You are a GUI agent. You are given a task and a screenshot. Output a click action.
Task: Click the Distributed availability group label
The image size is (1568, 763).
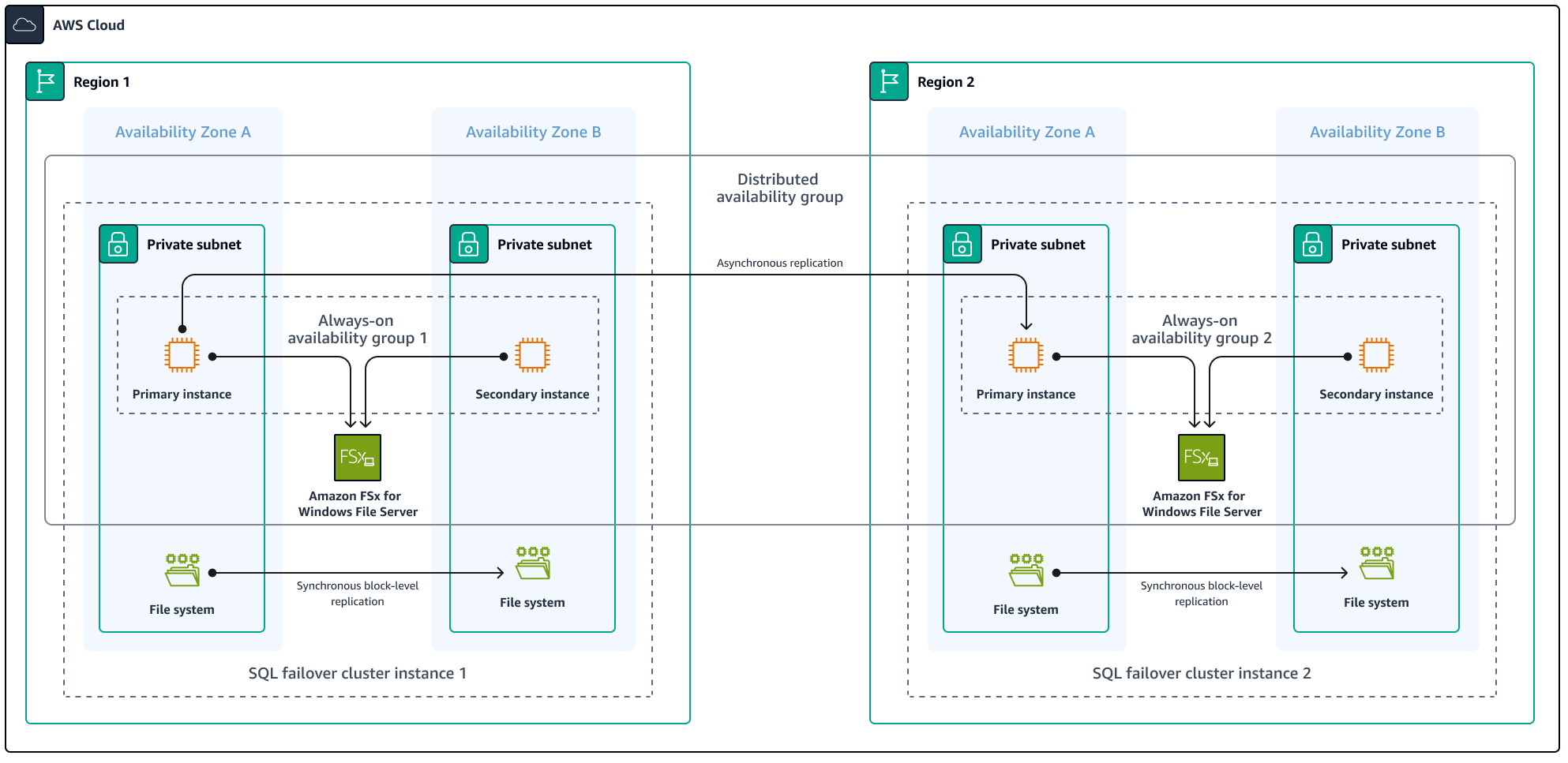click(779, 188)
